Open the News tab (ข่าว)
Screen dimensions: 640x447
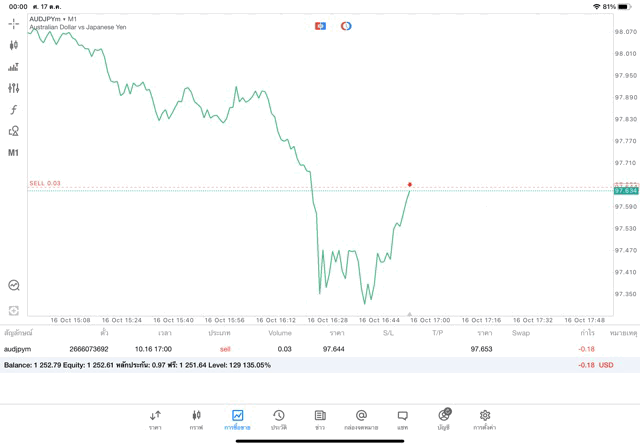click(320, 419)
